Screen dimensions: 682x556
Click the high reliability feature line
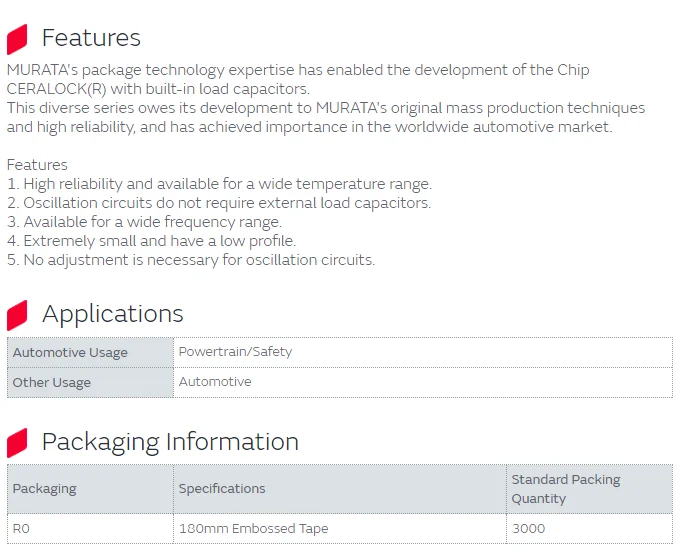coord(219,184)
